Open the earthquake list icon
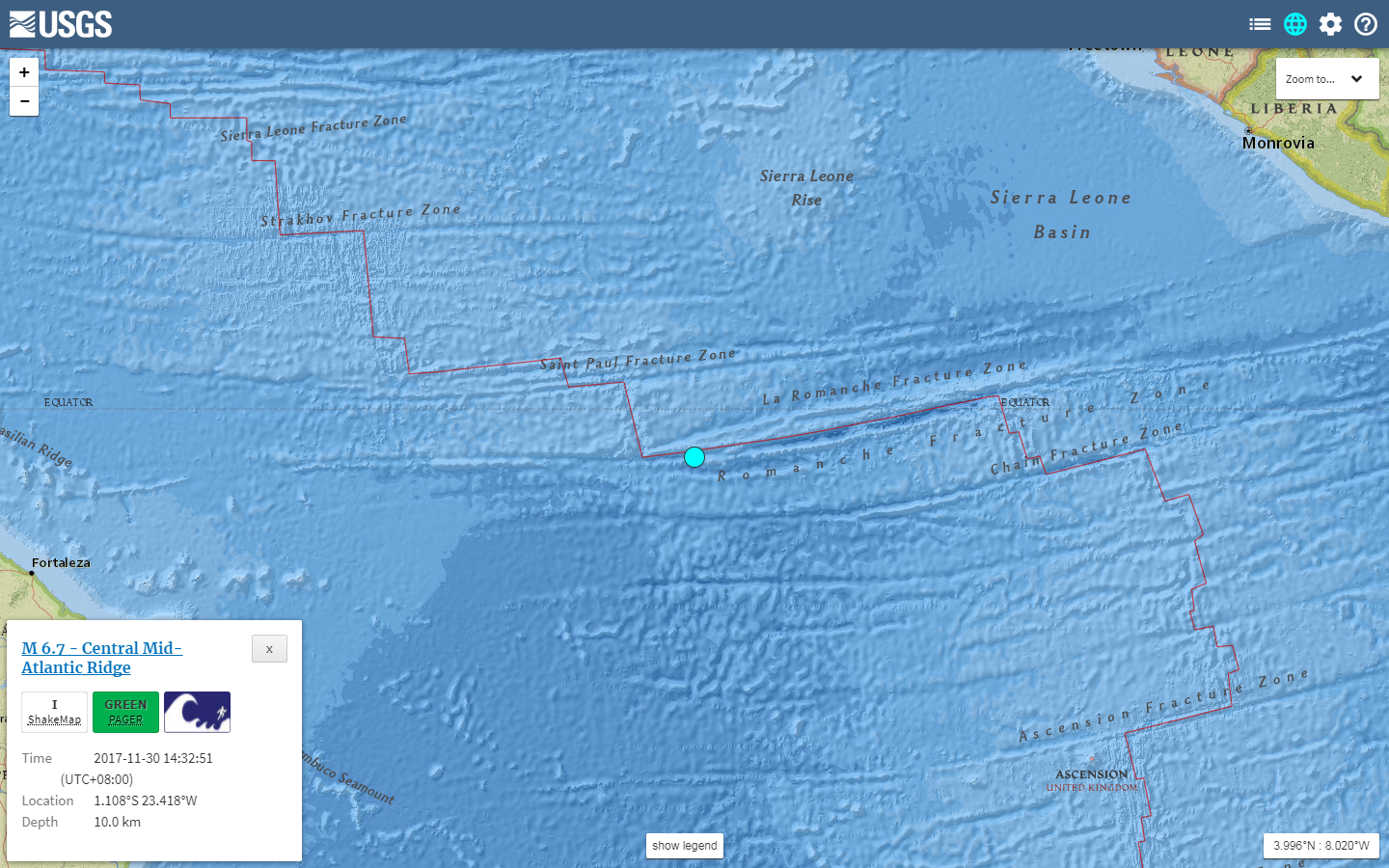Viewport: 1389px width, 868px height. (x=1260, y=24)
